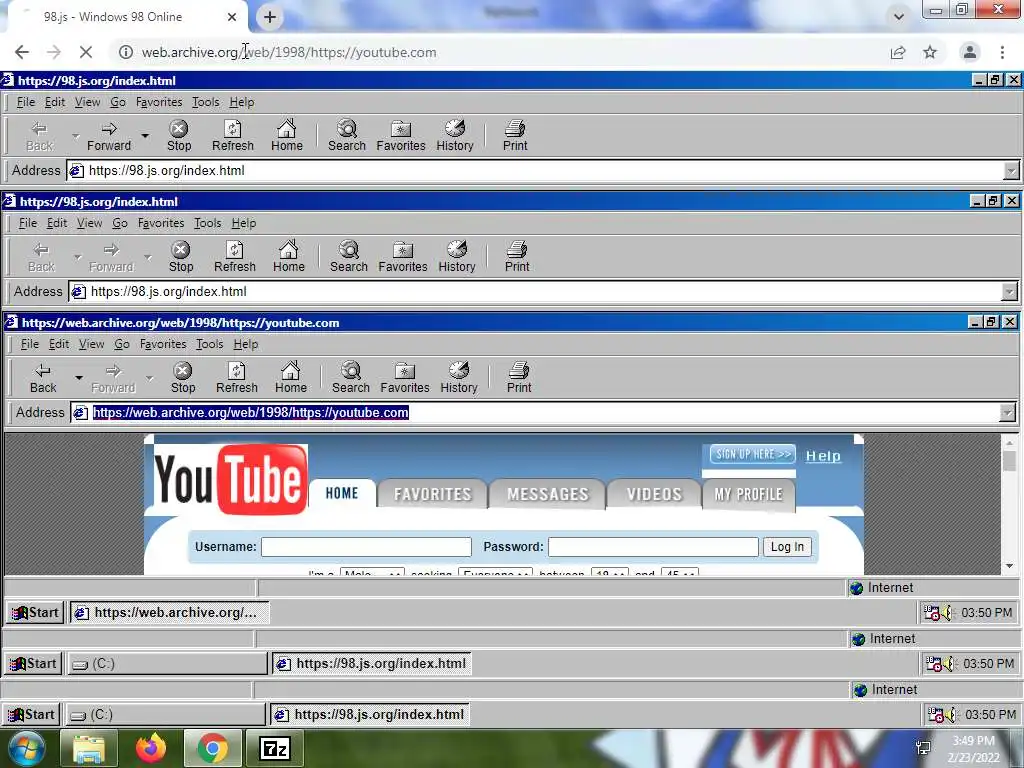Open Go menu in outermost 98.js.org IE window
The height and width of the screenshot is (768, 1024).
118,103
